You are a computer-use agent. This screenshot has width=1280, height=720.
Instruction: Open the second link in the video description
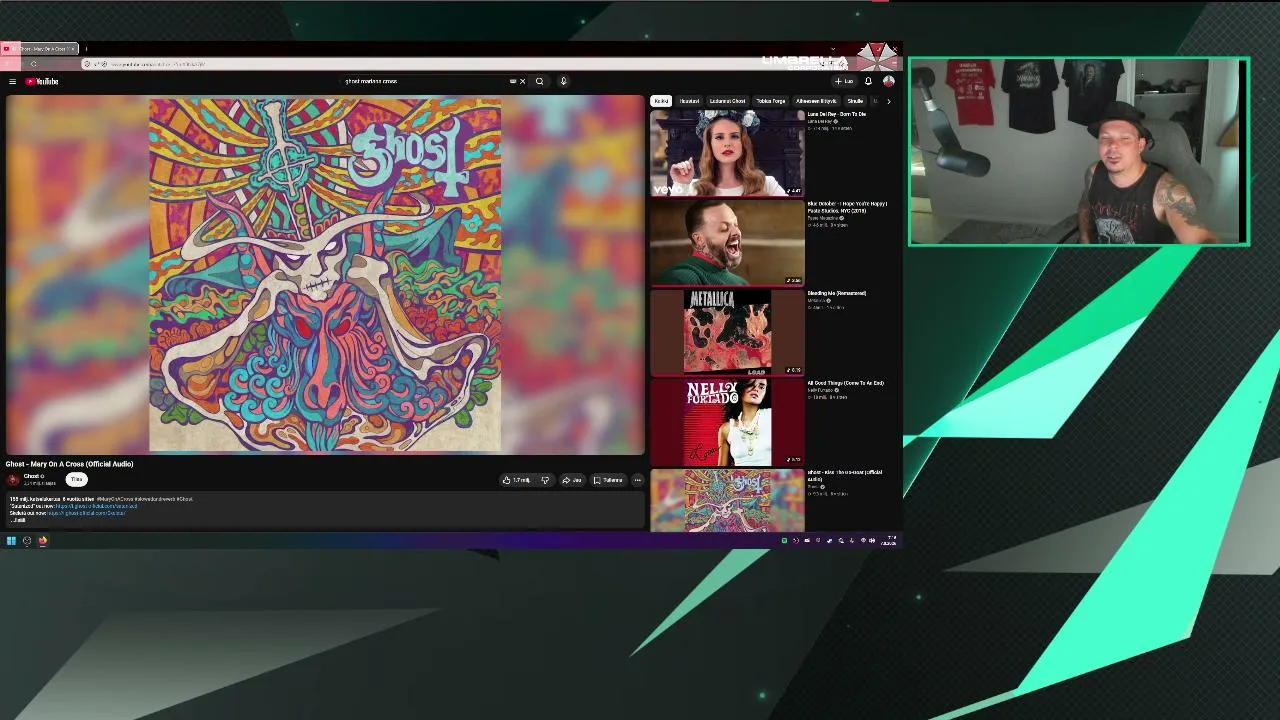click(86, 513)
